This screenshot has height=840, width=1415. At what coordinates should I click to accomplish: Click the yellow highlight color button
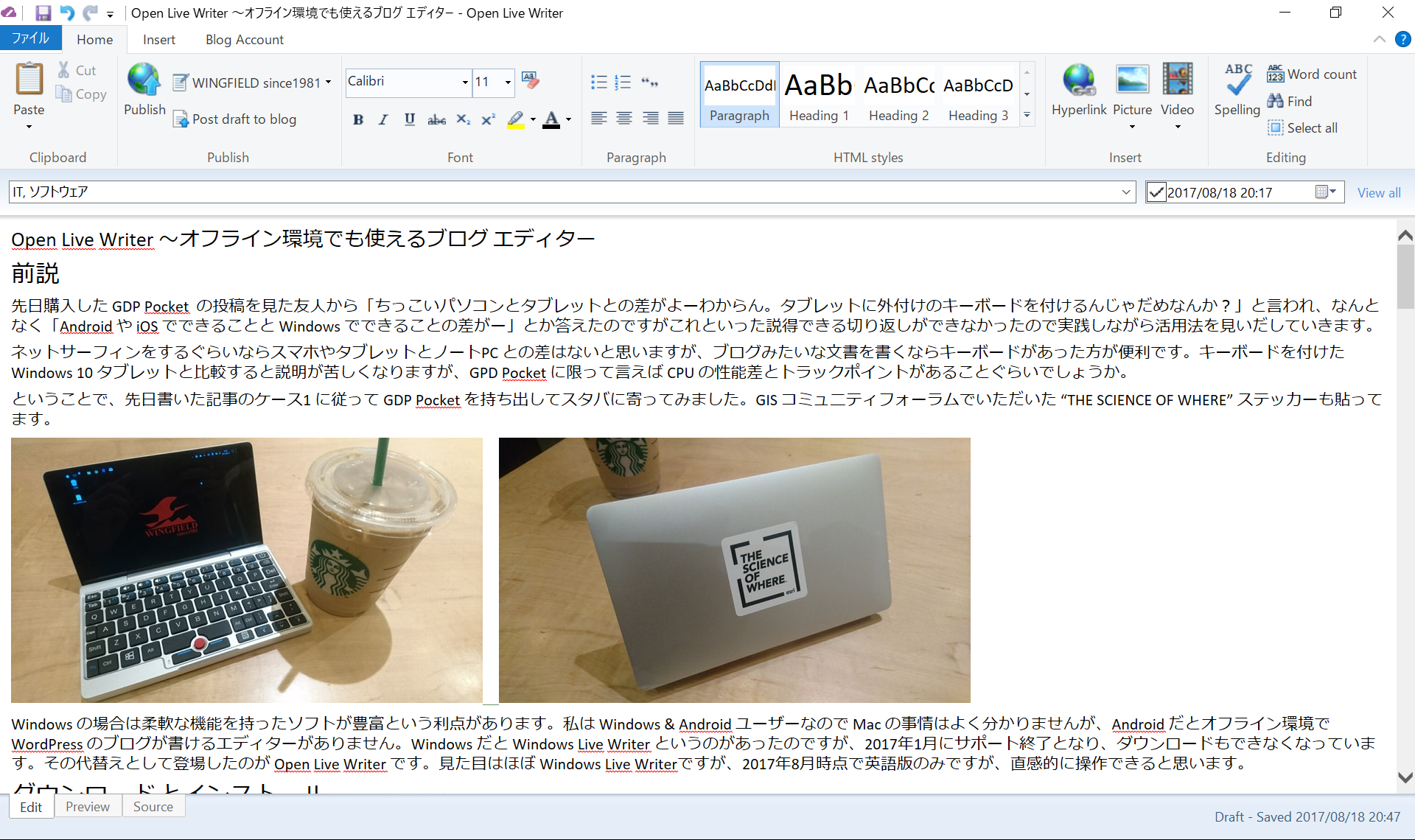click(x=515, y=119)
